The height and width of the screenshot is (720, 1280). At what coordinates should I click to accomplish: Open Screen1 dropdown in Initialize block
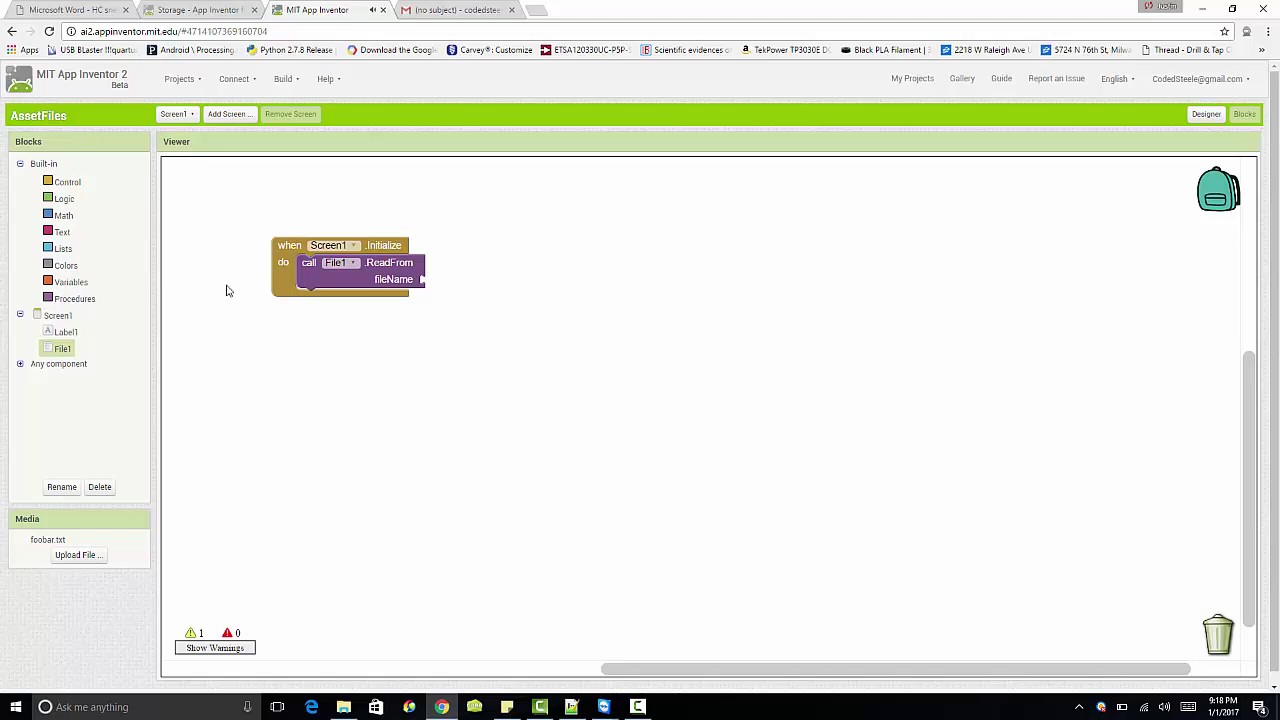(x=333, y=245)
